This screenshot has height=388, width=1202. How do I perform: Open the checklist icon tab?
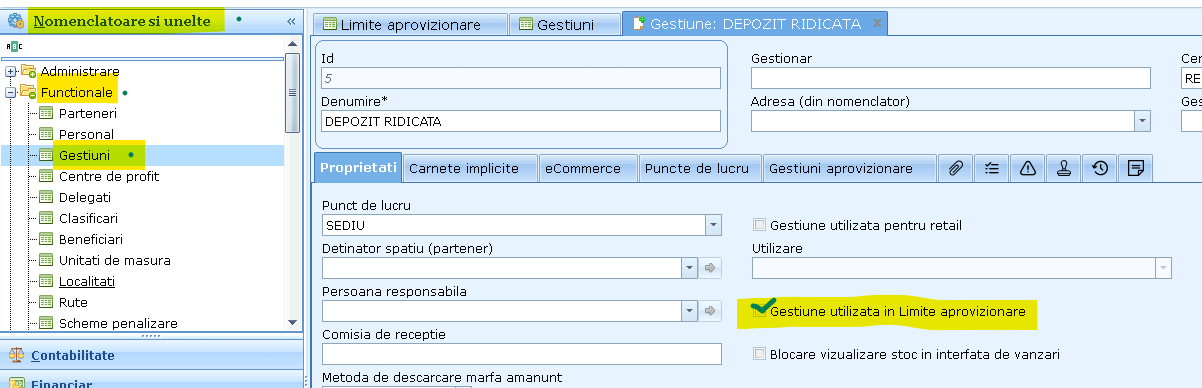[991, 168]
